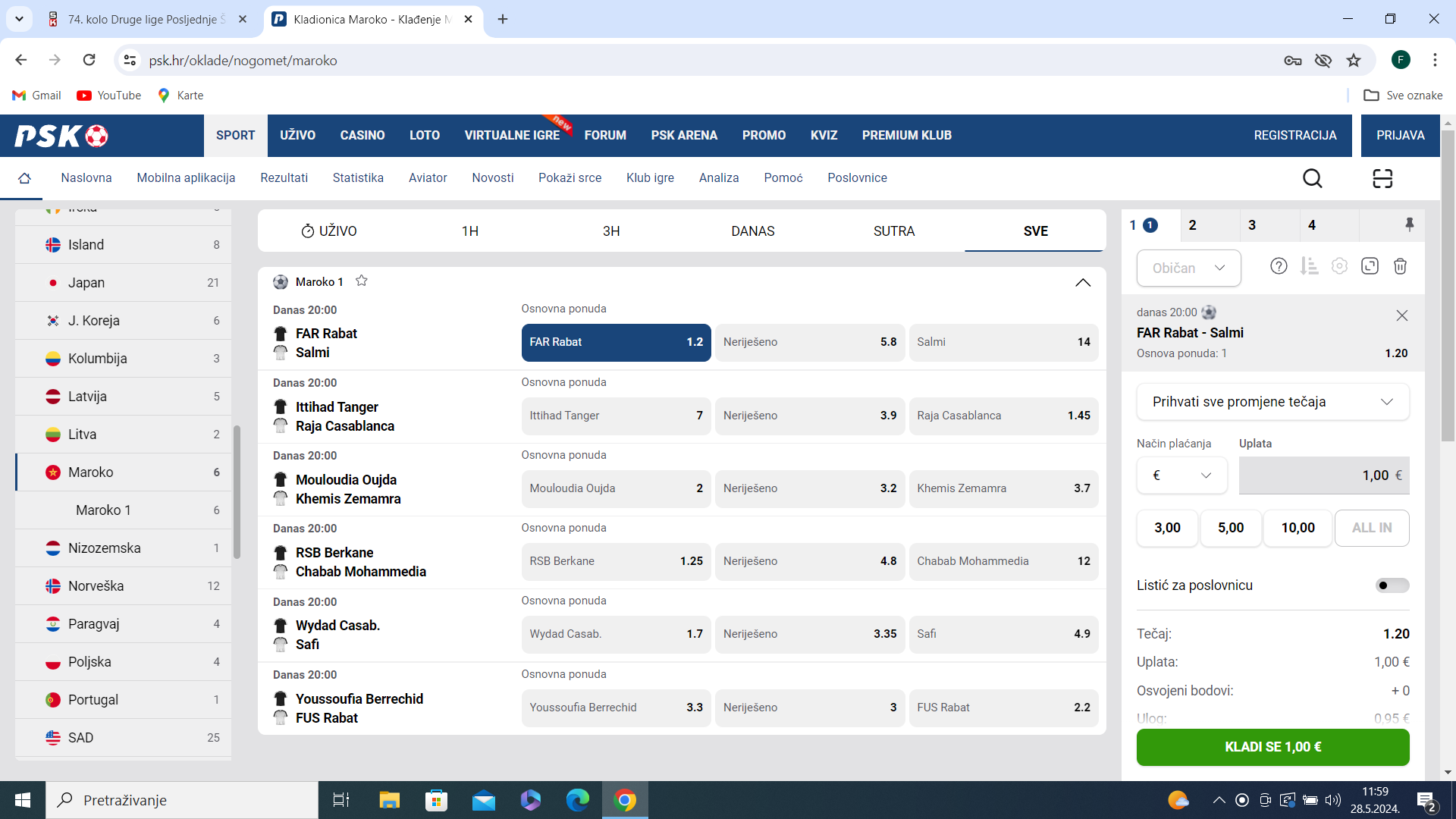Screen dimensions: 1456x819
Task: Switch to betslip tab 2
Action: [1210, 225]
